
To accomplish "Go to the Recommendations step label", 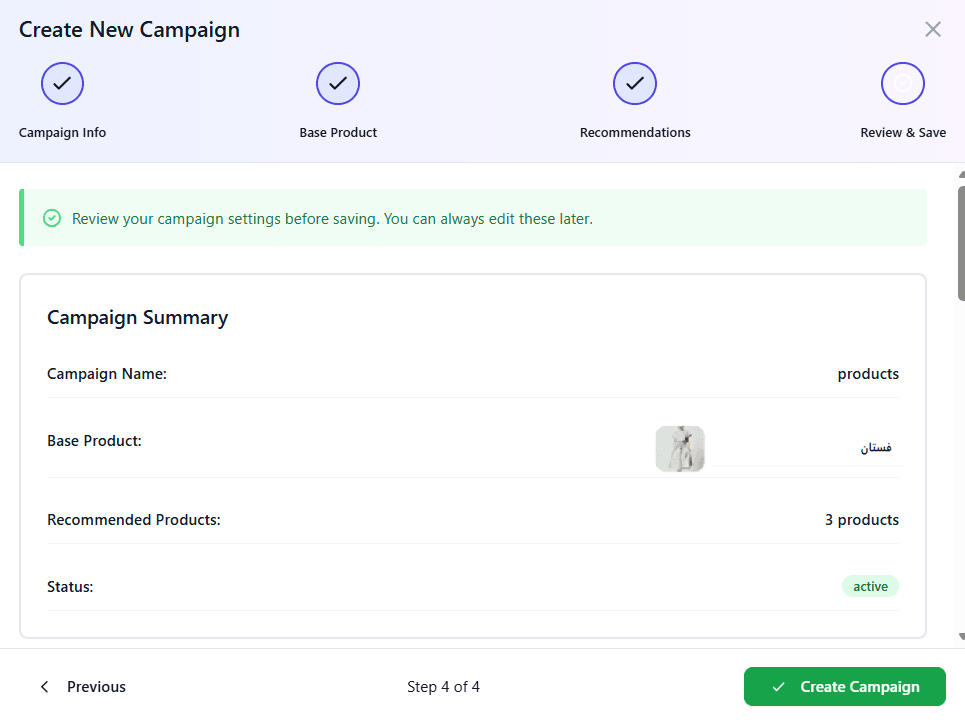I will (635, 133).
